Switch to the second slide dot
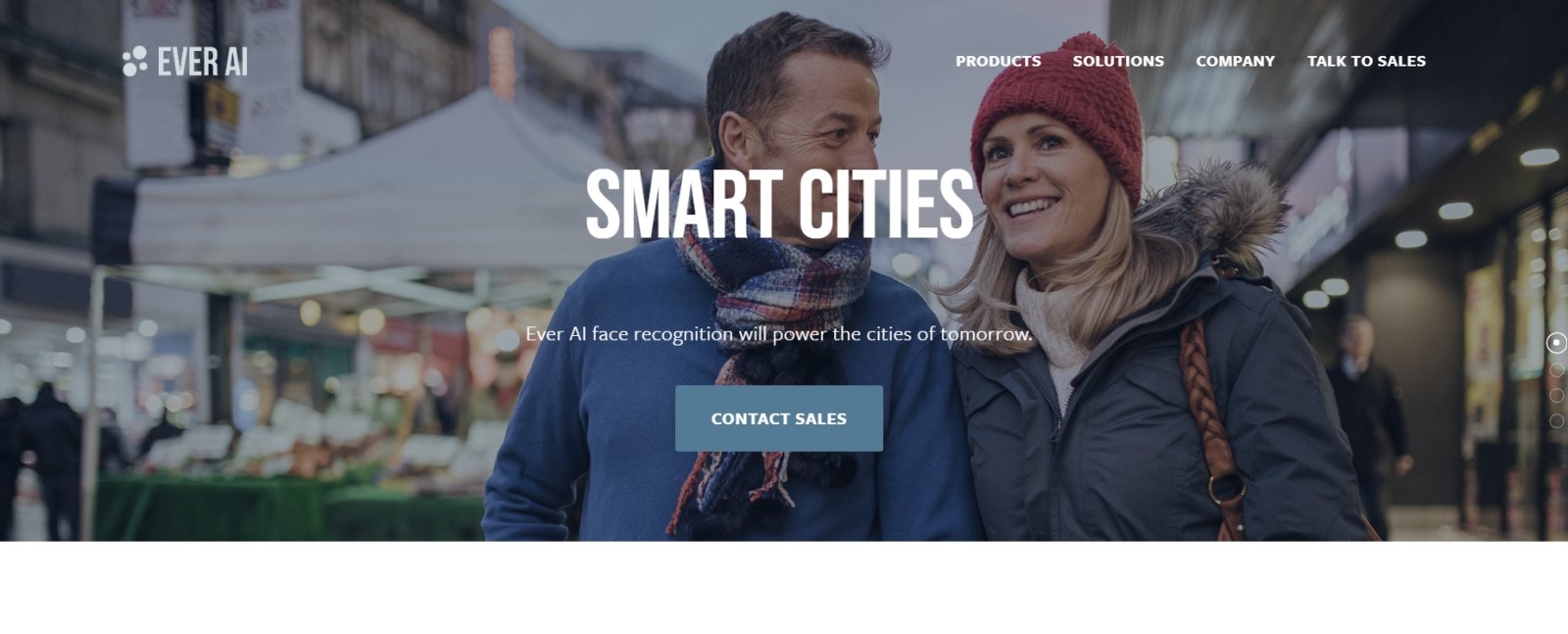Viewport: 1568px width, 634px height. tap(1556, 369)
